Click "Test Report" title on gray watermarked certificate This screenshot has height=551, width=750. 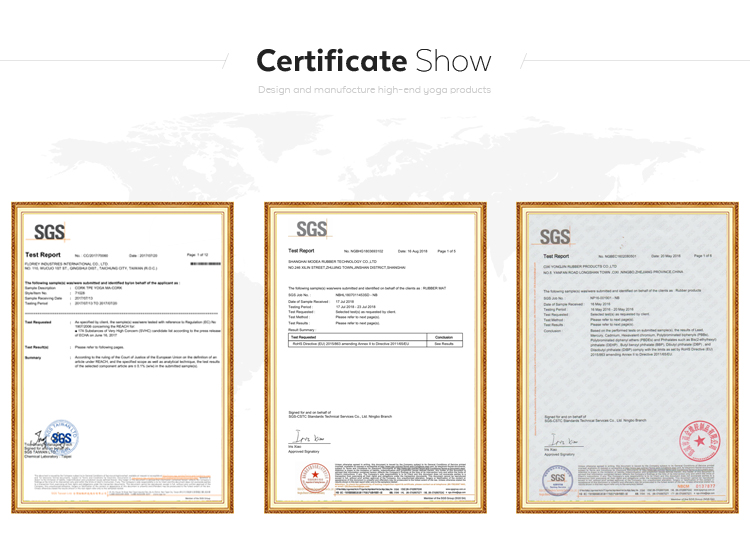pos(556,256)
